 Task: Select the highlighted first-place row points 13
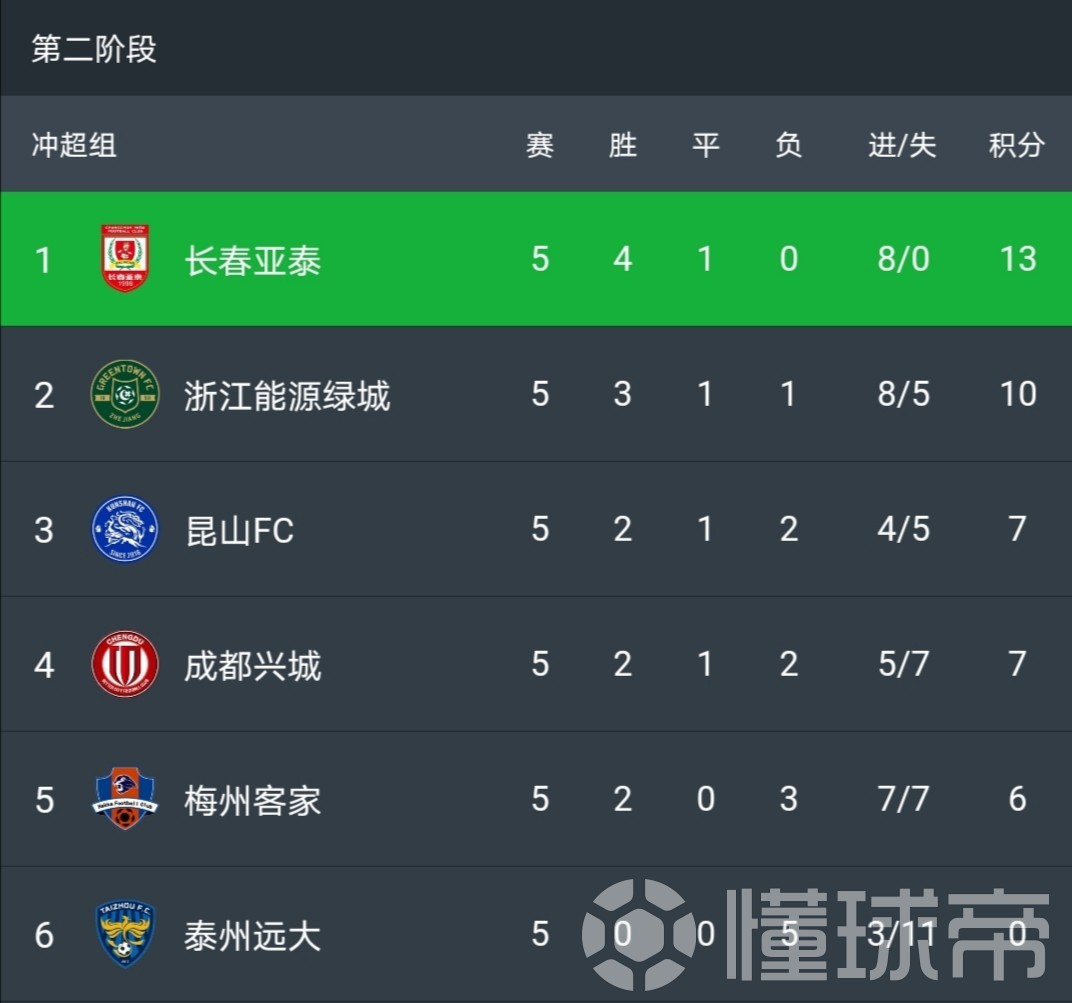pyautogui.click(x=1018, y=259)
